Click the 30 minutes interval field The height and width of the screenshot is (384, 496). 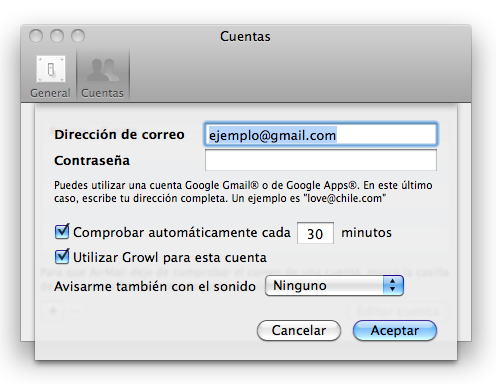tap(315, 233)
